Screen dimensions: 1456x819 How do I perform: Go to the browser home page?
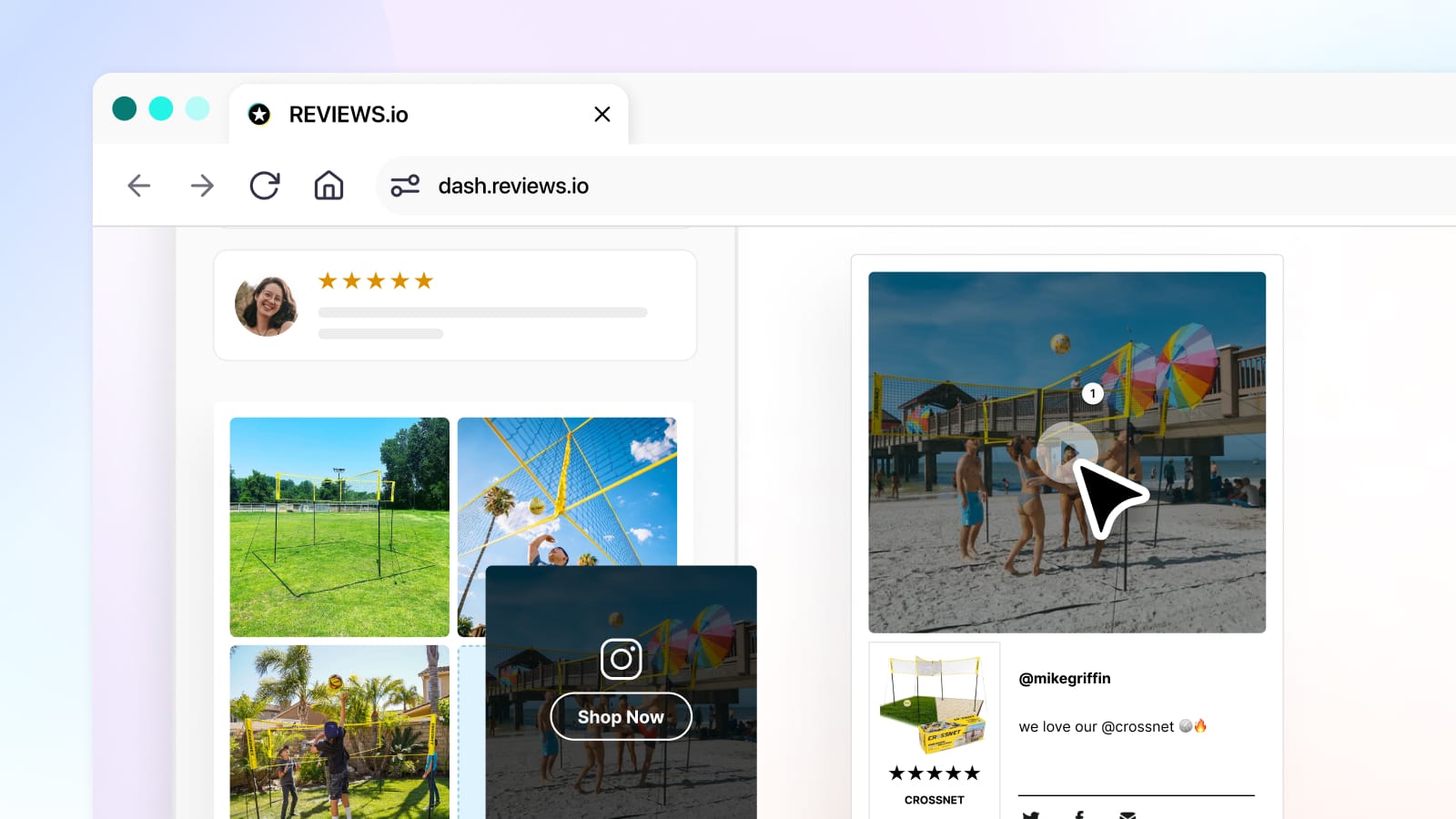coord(329,186)
